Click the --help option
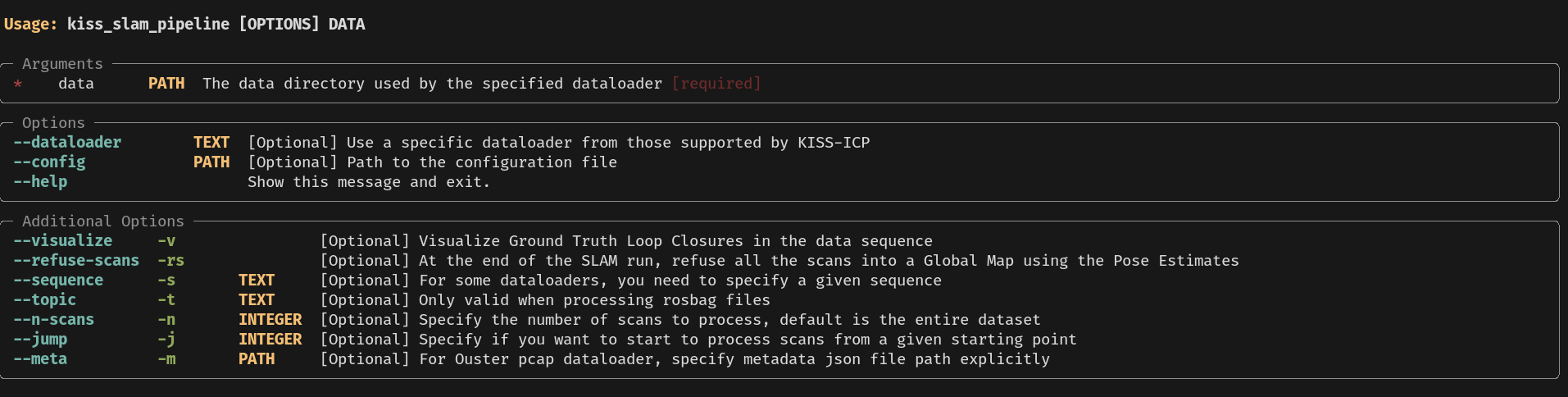Image resolution: width=1568 pixels, height=397 pixels. [40, 182]
